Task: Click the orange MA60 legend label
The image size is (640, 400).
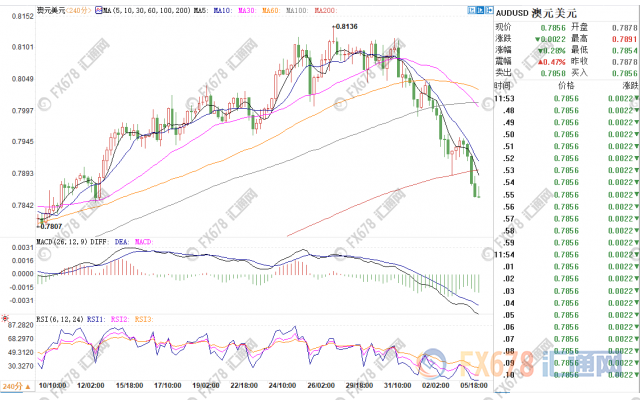Action: pyautogui.click(x=271, y=10)
